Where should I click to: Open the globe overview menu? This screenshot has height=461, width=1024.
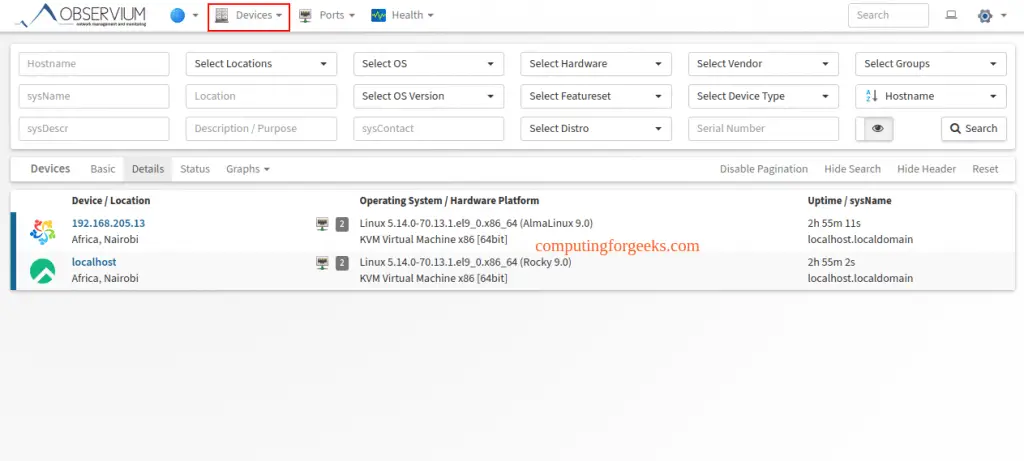[x=184, y=15]
